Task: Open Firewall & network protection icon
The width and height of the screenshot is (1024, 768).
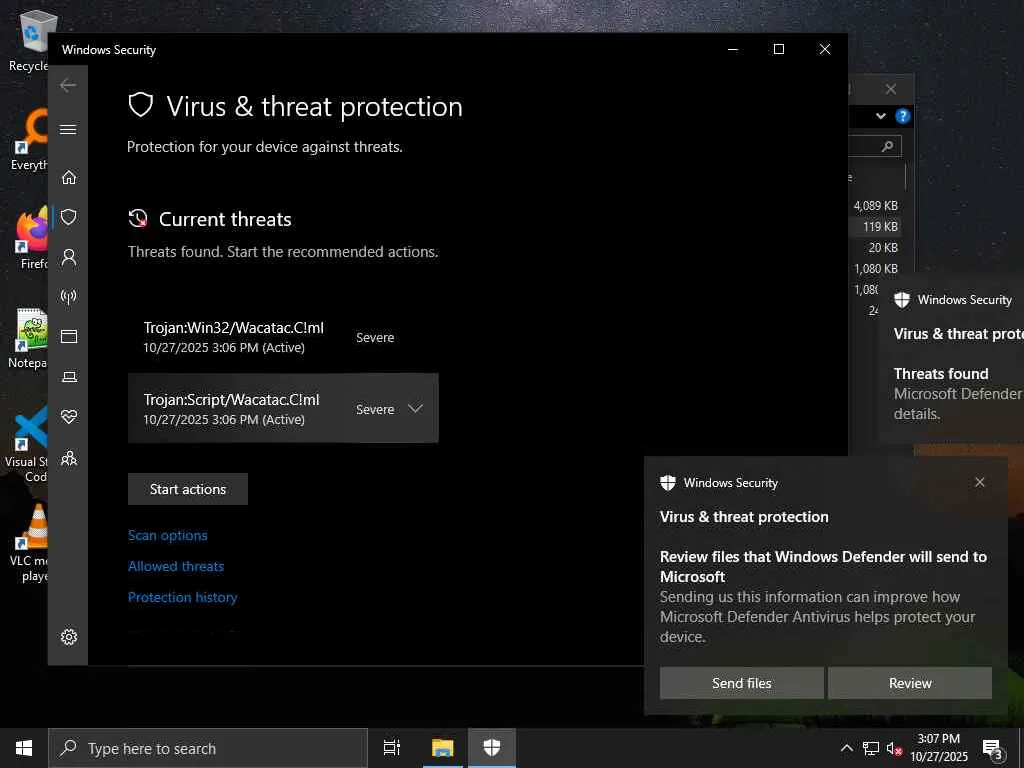Action: click(x=69, y=297)
